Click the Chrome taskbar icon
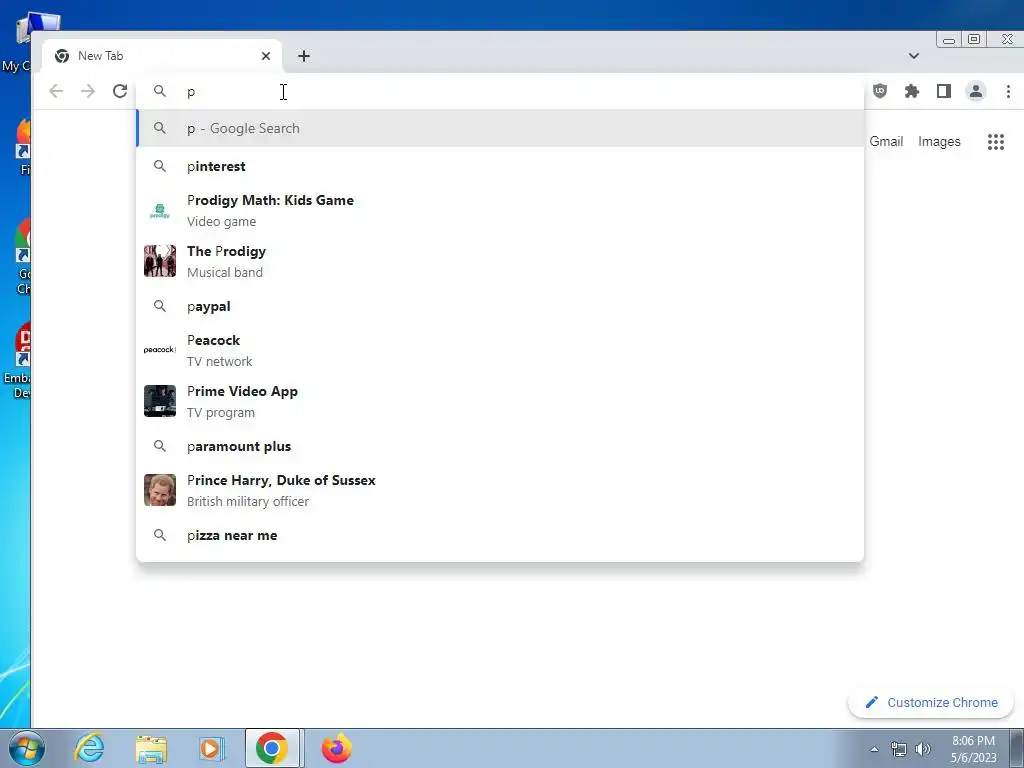Image resolution: width=1024 pixels, height=768 pixels. [272, 748]
